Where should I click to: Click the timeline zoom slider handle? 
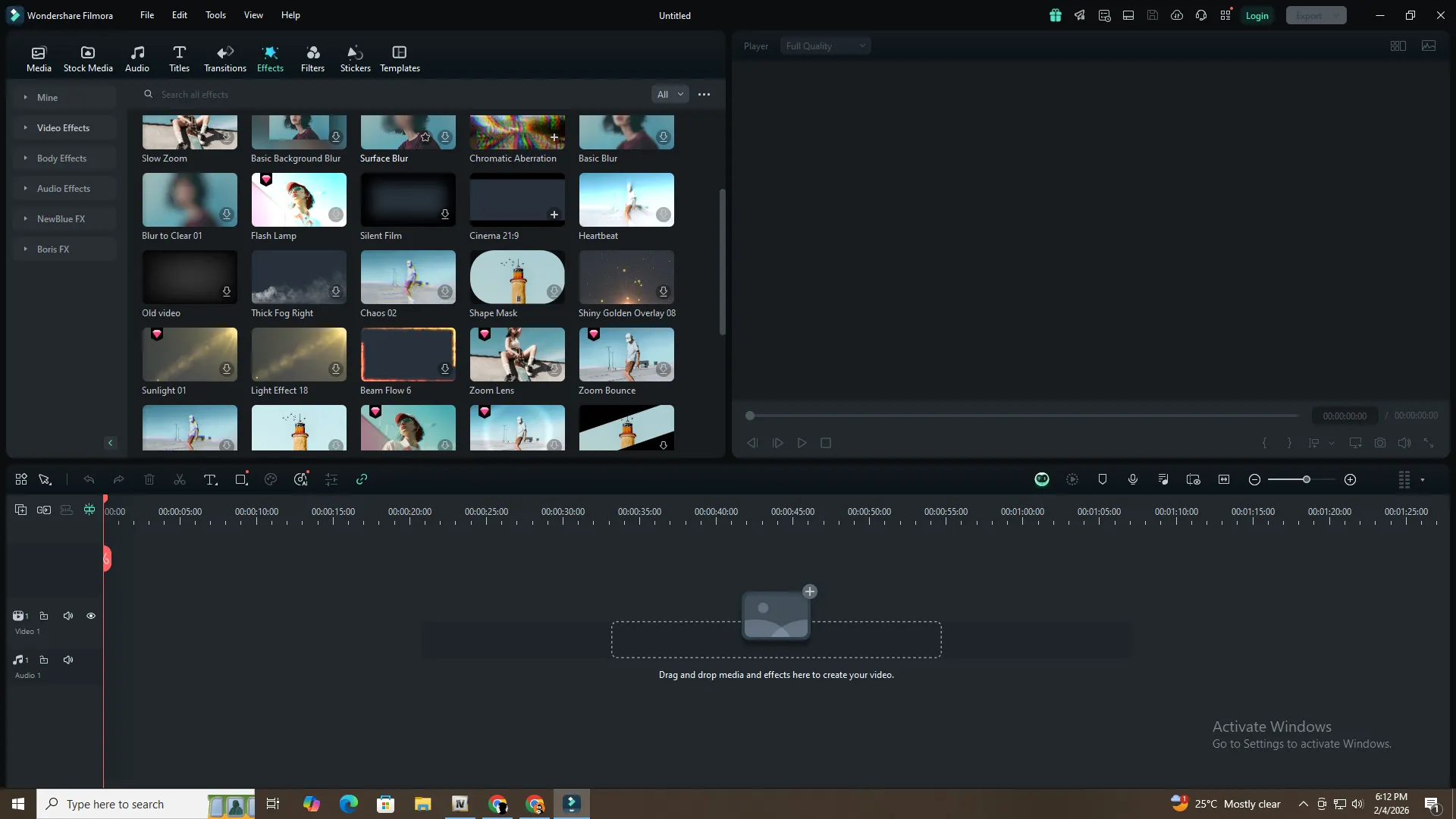(1306, 480)
